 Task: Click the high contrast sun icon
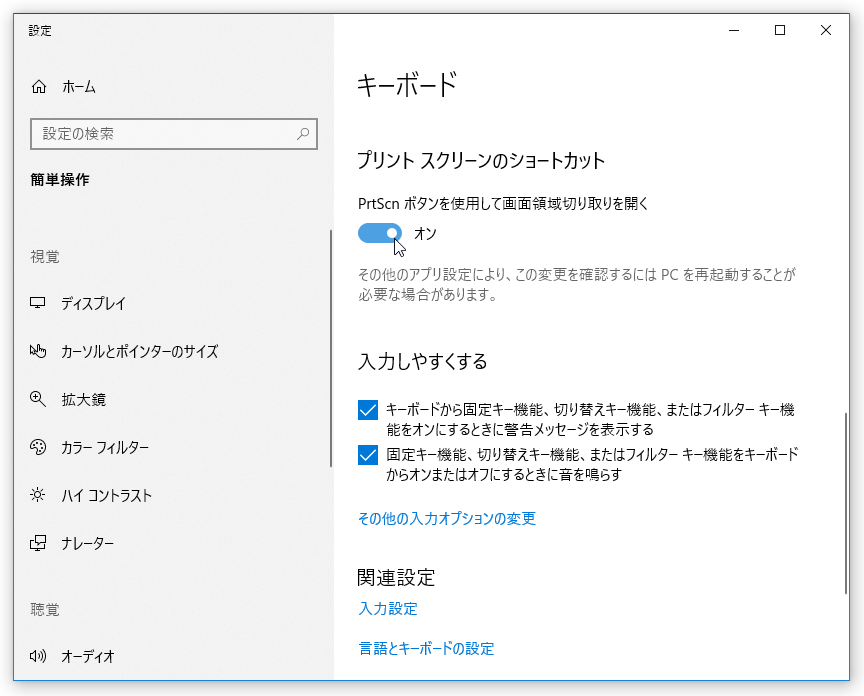point(37,495)
